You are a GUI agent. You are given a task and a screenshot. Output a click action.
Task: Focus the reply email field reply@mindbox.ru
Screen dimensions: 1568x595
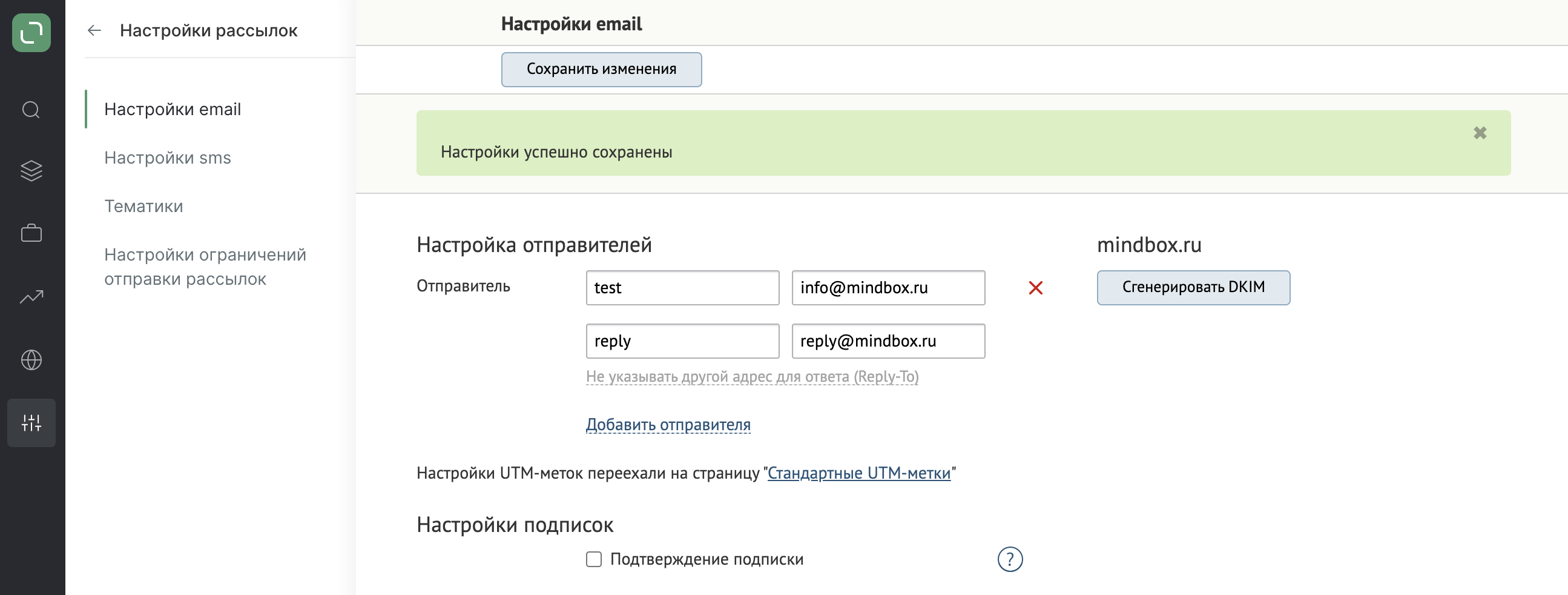pos(888,341)
